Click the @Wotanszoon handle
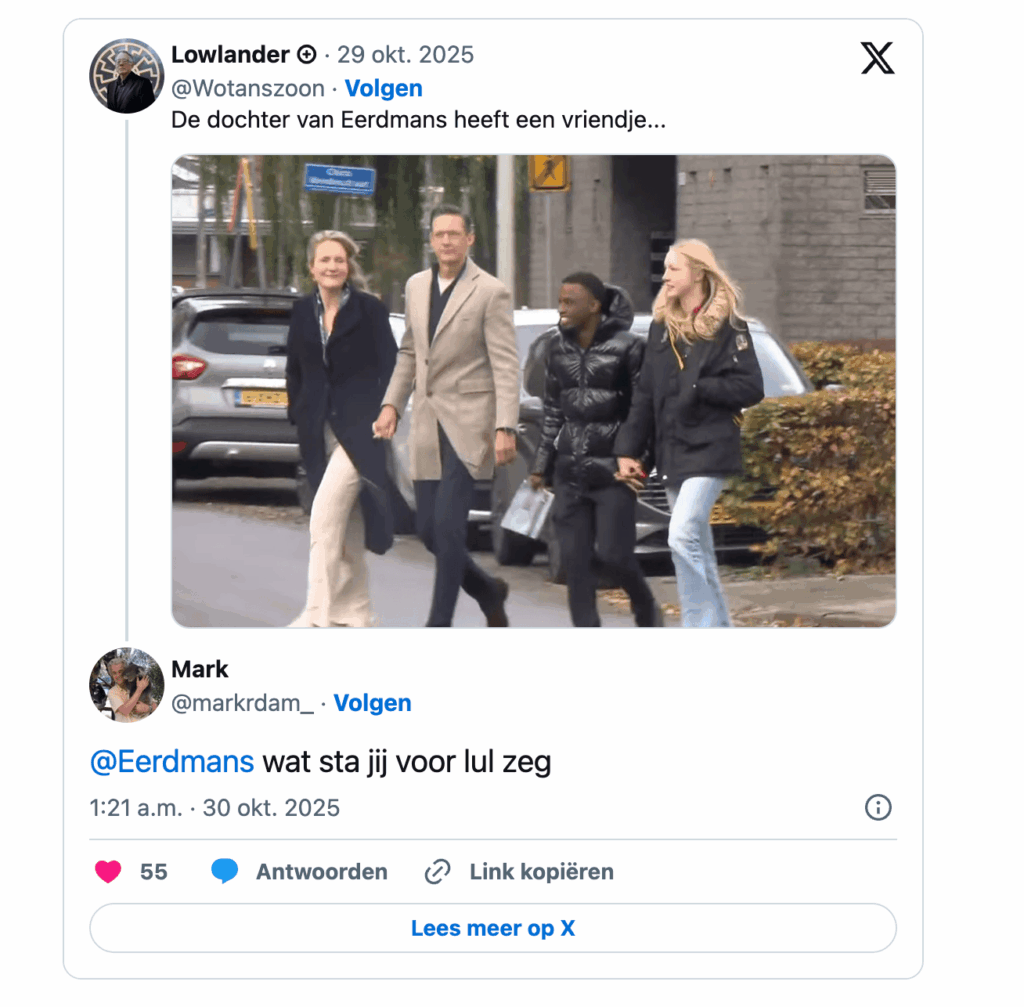Image resolution: width=1024 pixels, height=1007 pixels. 248,88
